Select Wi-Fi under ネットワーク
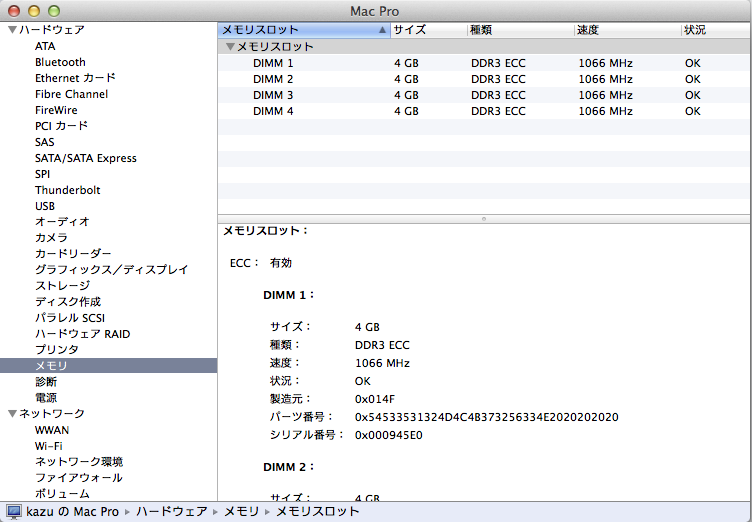The width and height of the screenshot is (752, 522). pyautogui.click(x=48, y=446)
